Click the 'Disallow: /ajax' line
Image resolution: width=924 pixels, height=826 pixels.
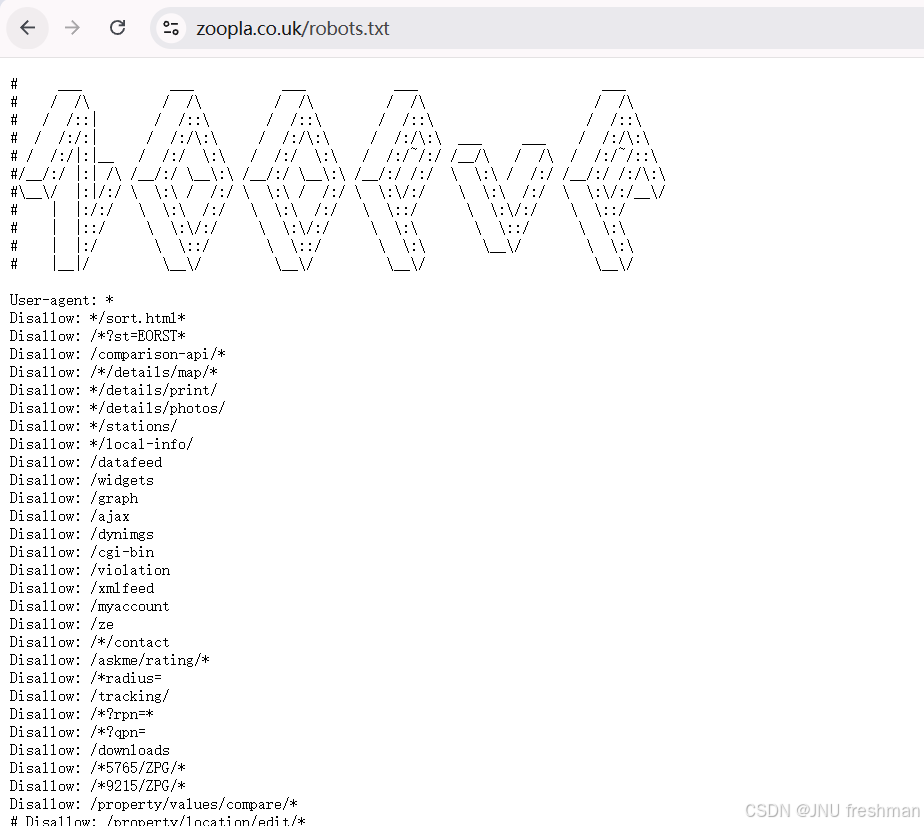pyautogui.click(x=70, y=517)
